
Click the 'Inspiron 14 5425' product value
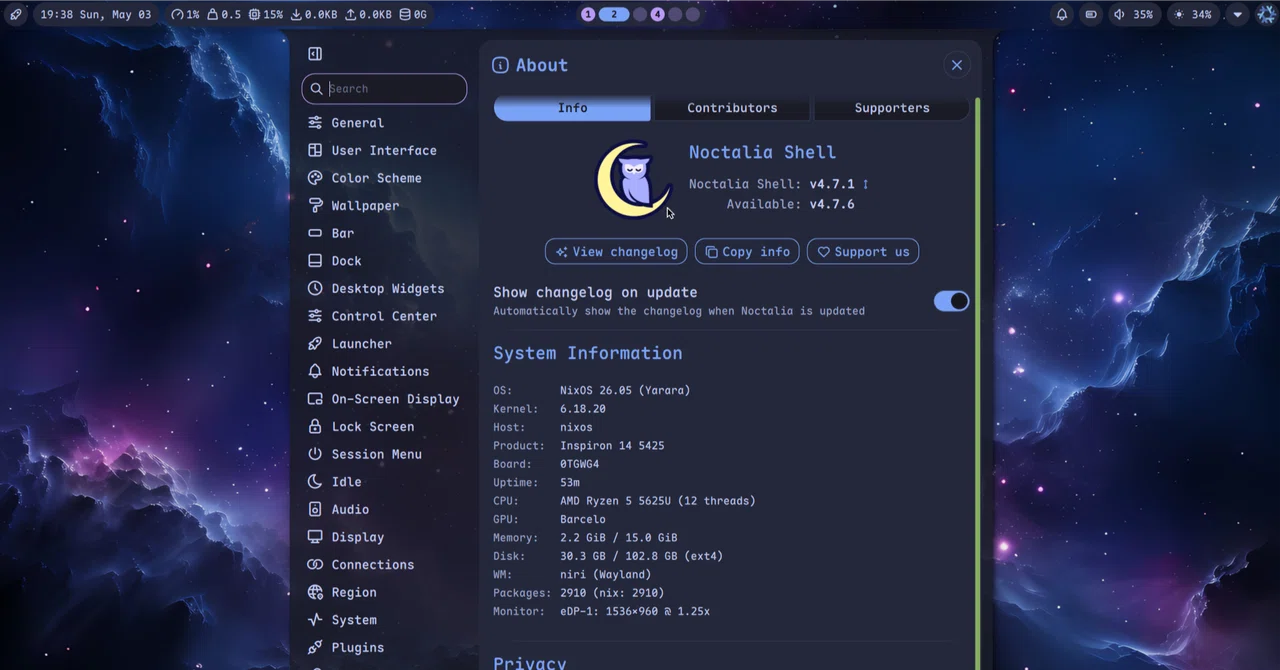[612, 446]
